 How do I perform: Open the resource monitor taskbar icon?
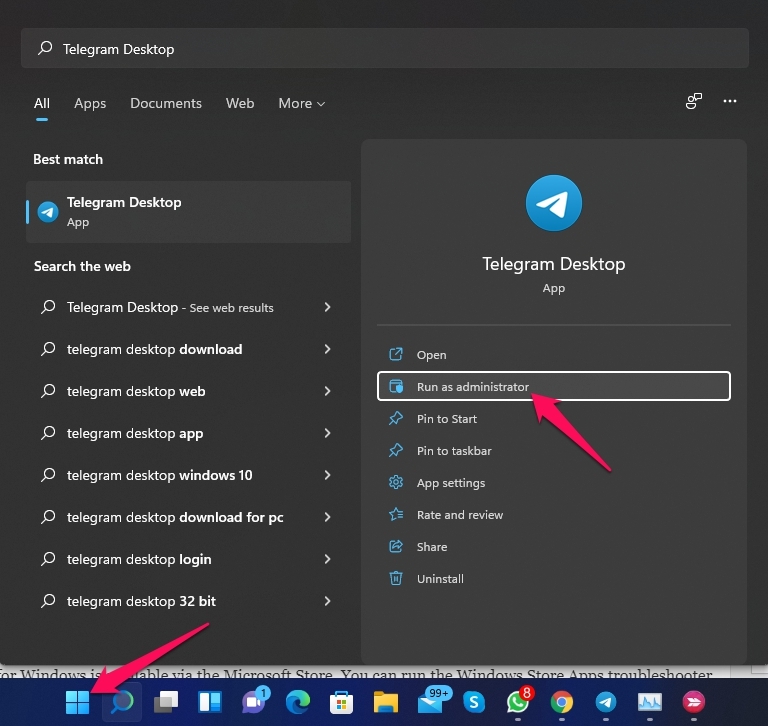[x=649, y=702]
